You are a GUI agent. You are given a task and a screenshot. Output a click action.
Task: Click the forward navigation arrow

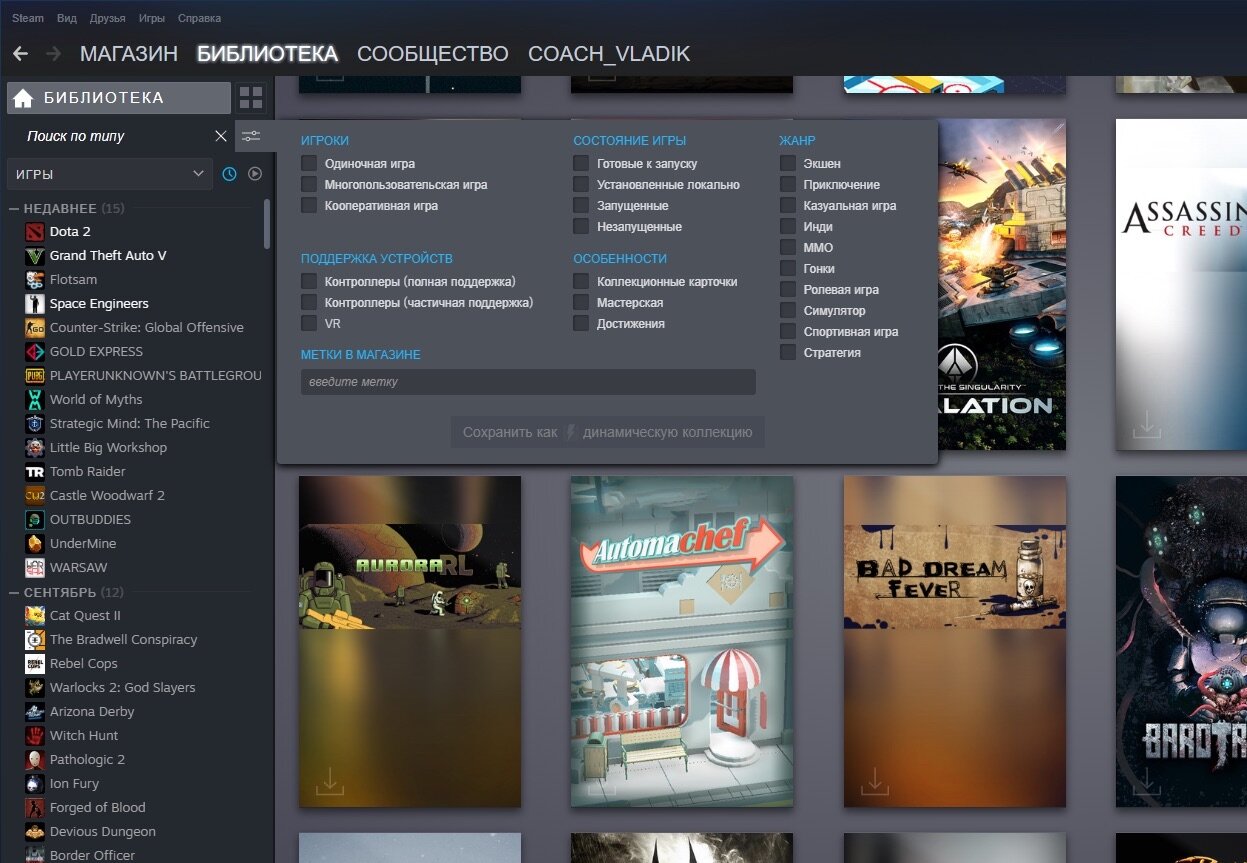click(53, 53)
